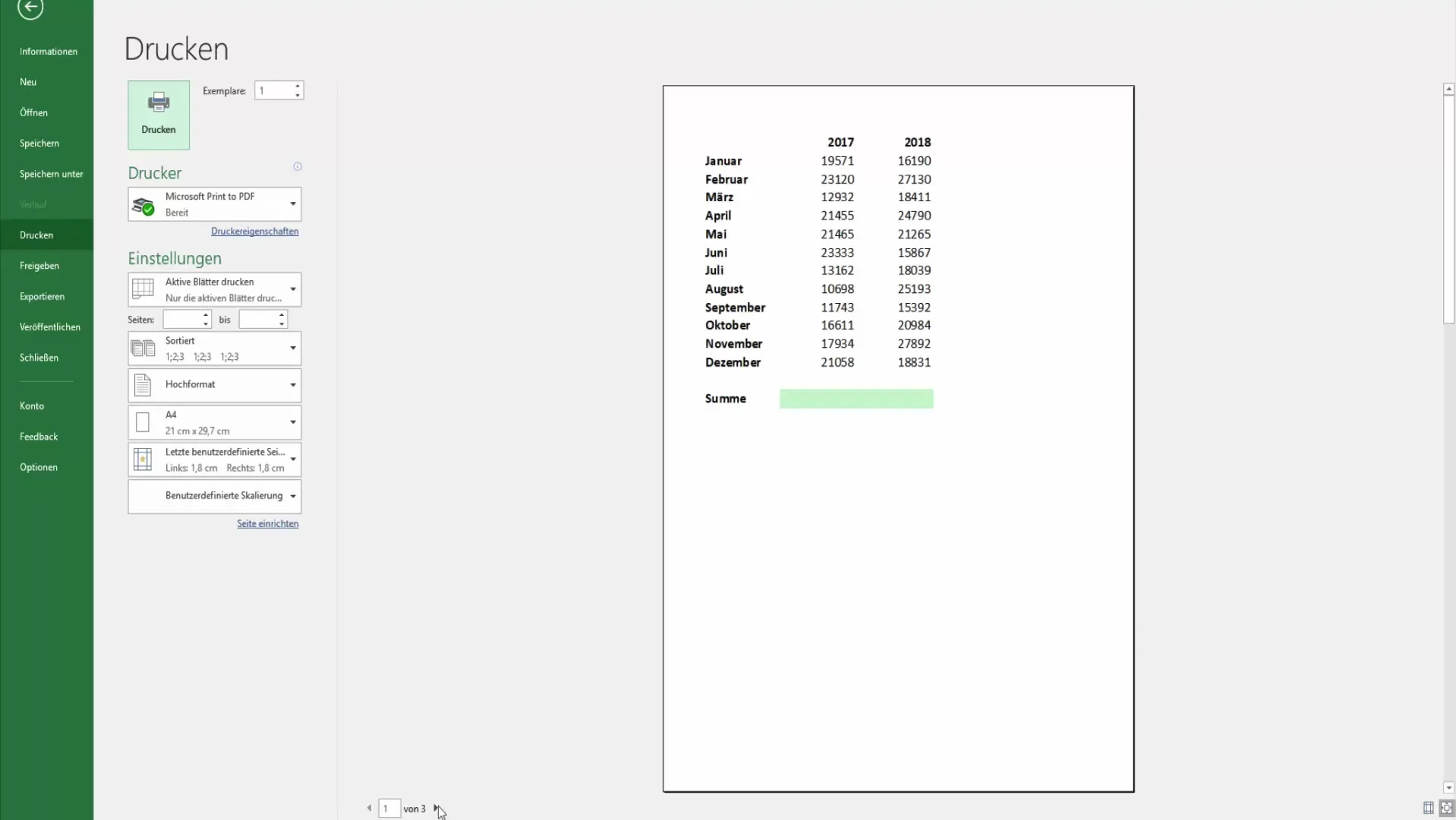Open Feedback page
Viewport: 1456px width, 820px height.
[x=39, y=437]
